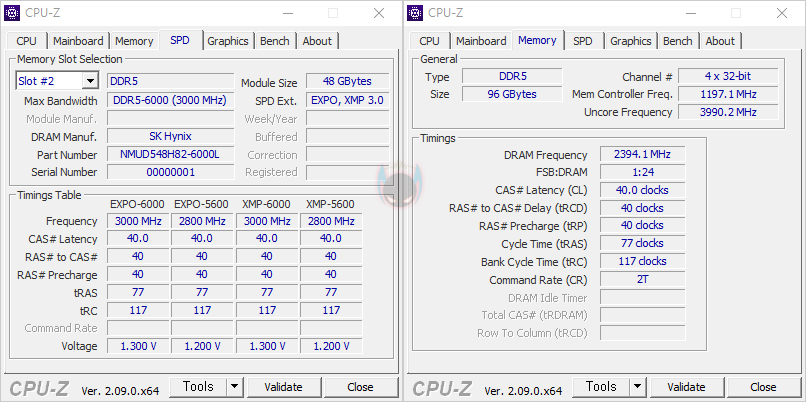806x402 pixels.
Task: Click Channel # field 4 x 32-bit
Action: pyautogui.click(x=728, y=77)
